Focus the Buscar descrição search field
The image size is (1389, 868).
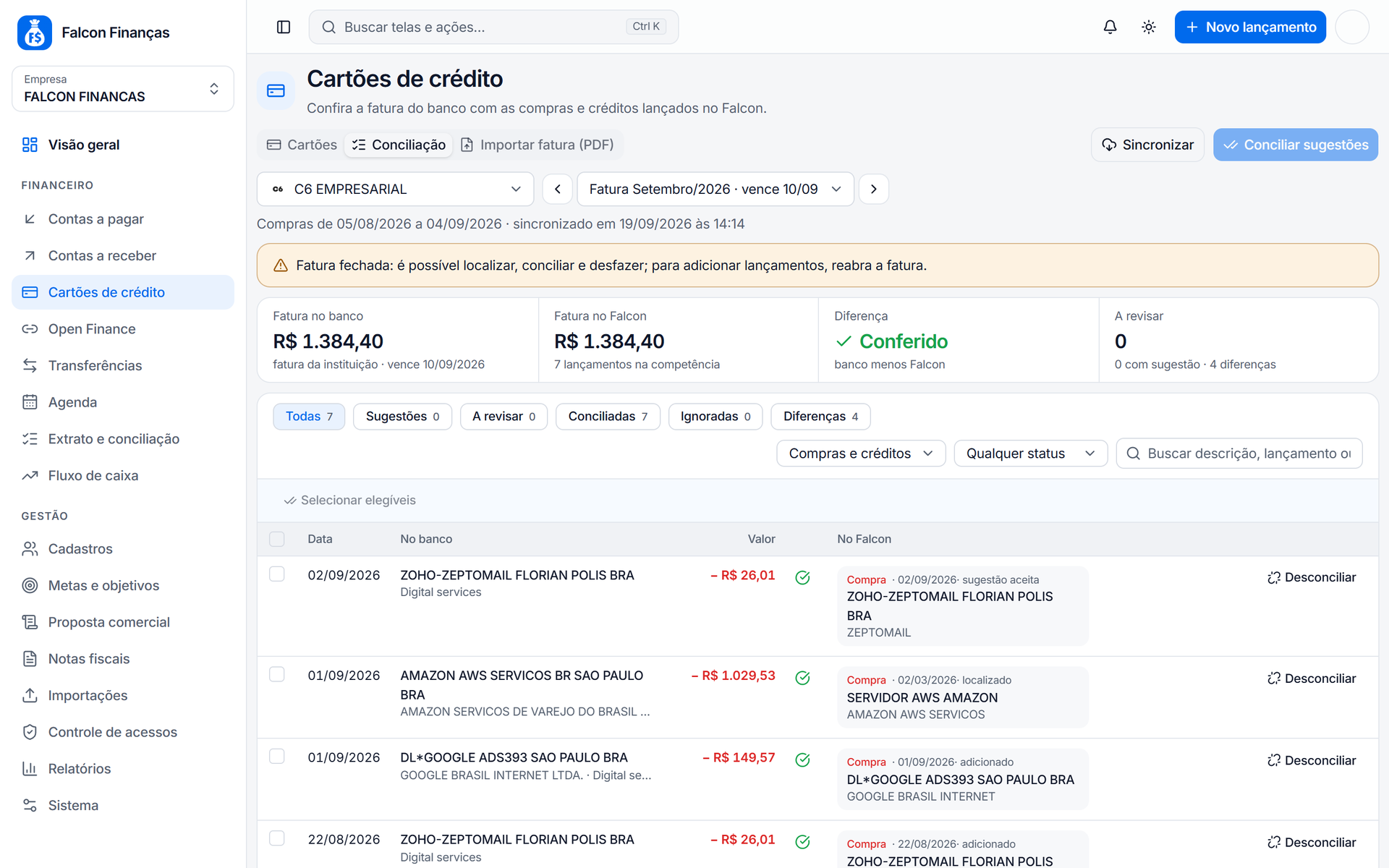(1239, 454)
